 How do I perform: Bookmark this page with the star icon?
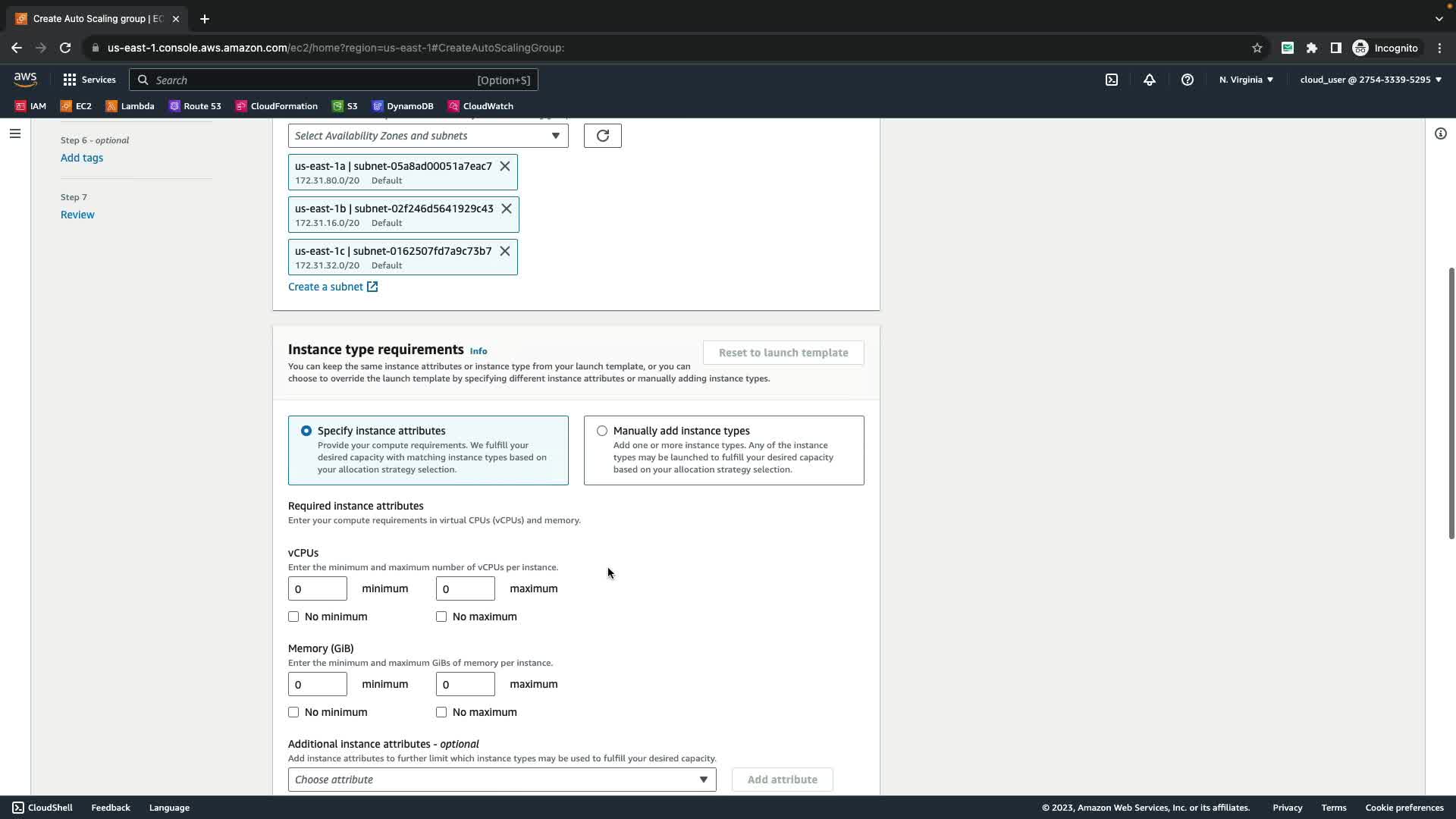tap(1257, 48)
